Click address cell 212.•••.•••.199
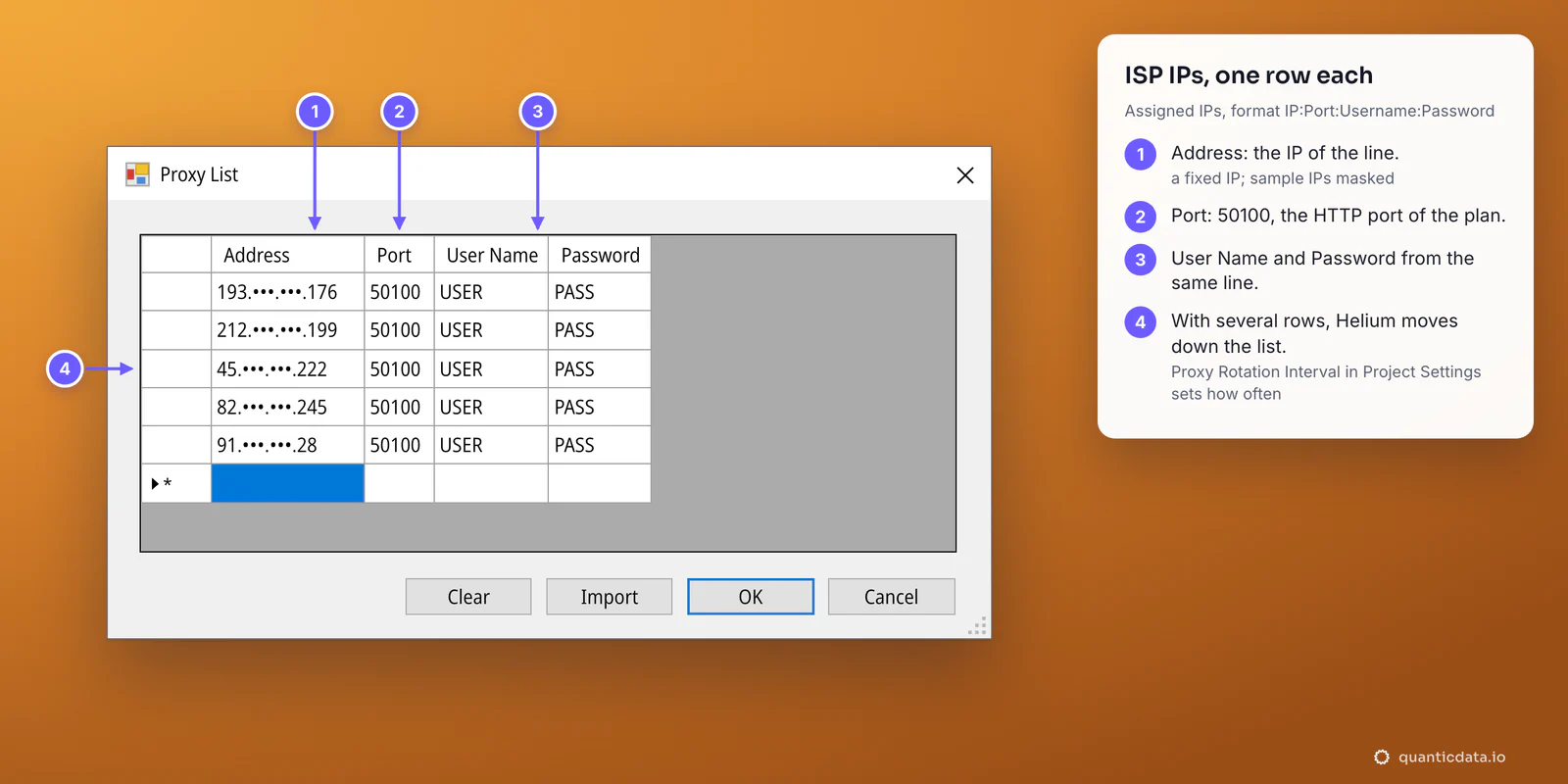 (x=288, y=330)
